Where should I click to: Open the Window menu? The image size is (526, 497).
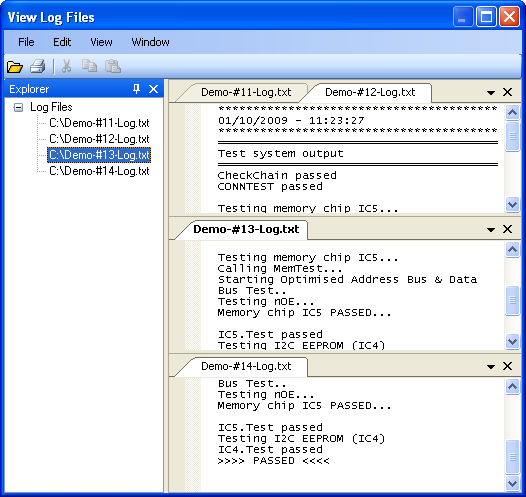pyautogui.click(x=150, y=42)
